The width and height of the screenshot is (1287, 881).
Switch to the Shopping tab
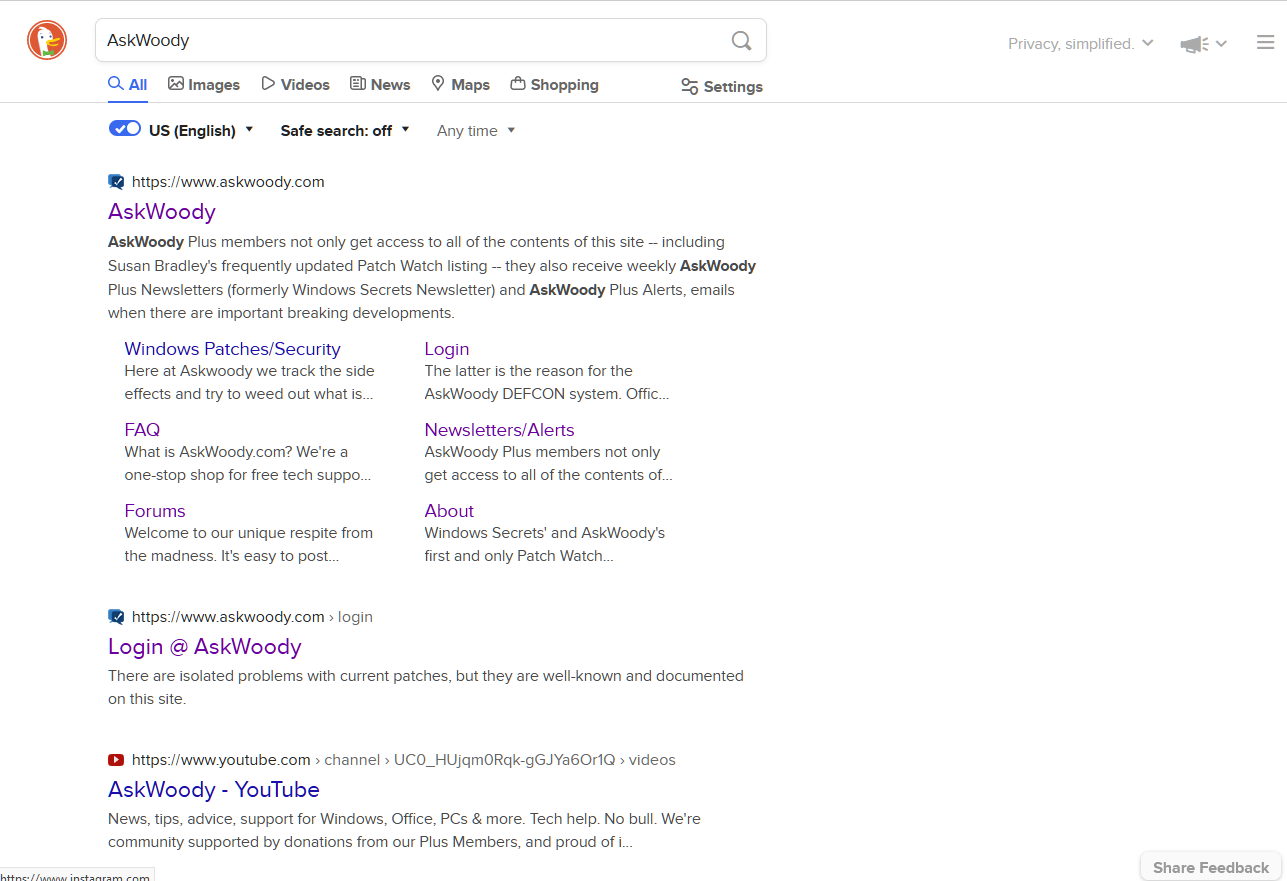tap(554, 85)
